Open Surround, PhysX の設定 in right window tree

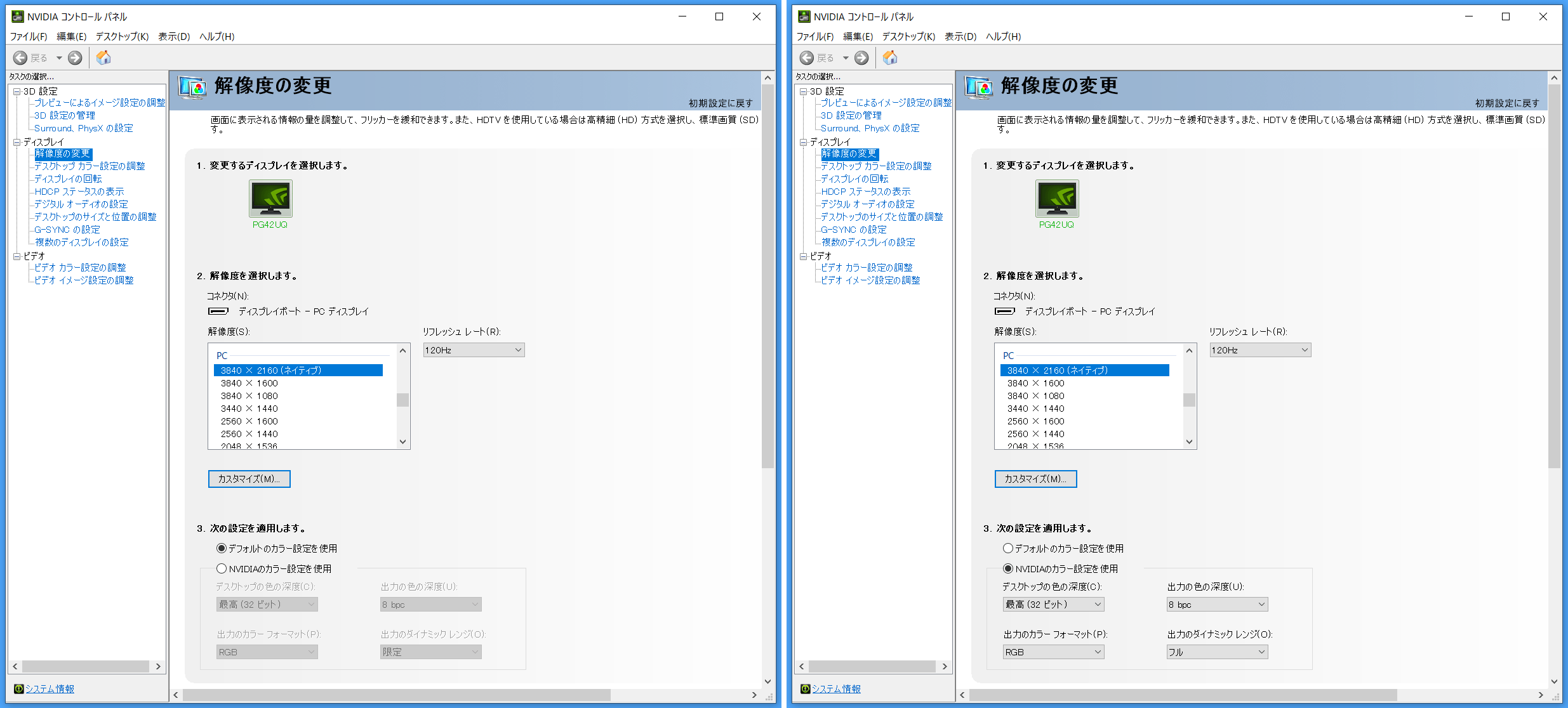tap(870, 128)
